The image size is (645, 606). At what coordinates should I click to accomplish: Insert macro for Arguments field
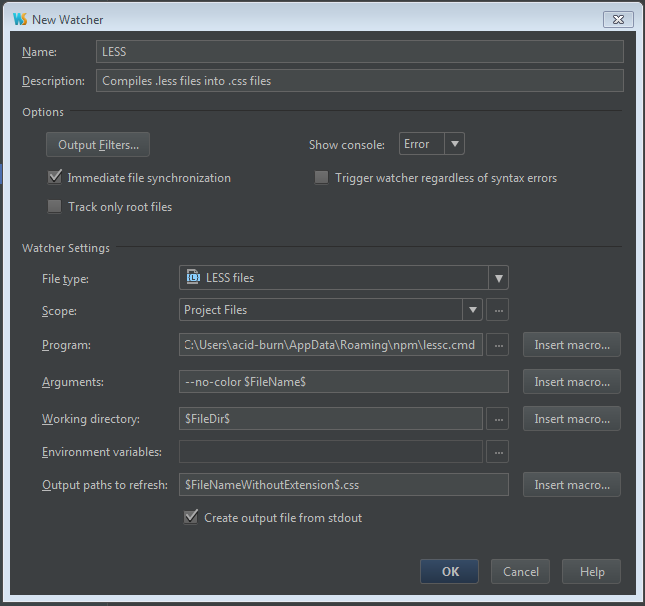click(x=572, y=382)
